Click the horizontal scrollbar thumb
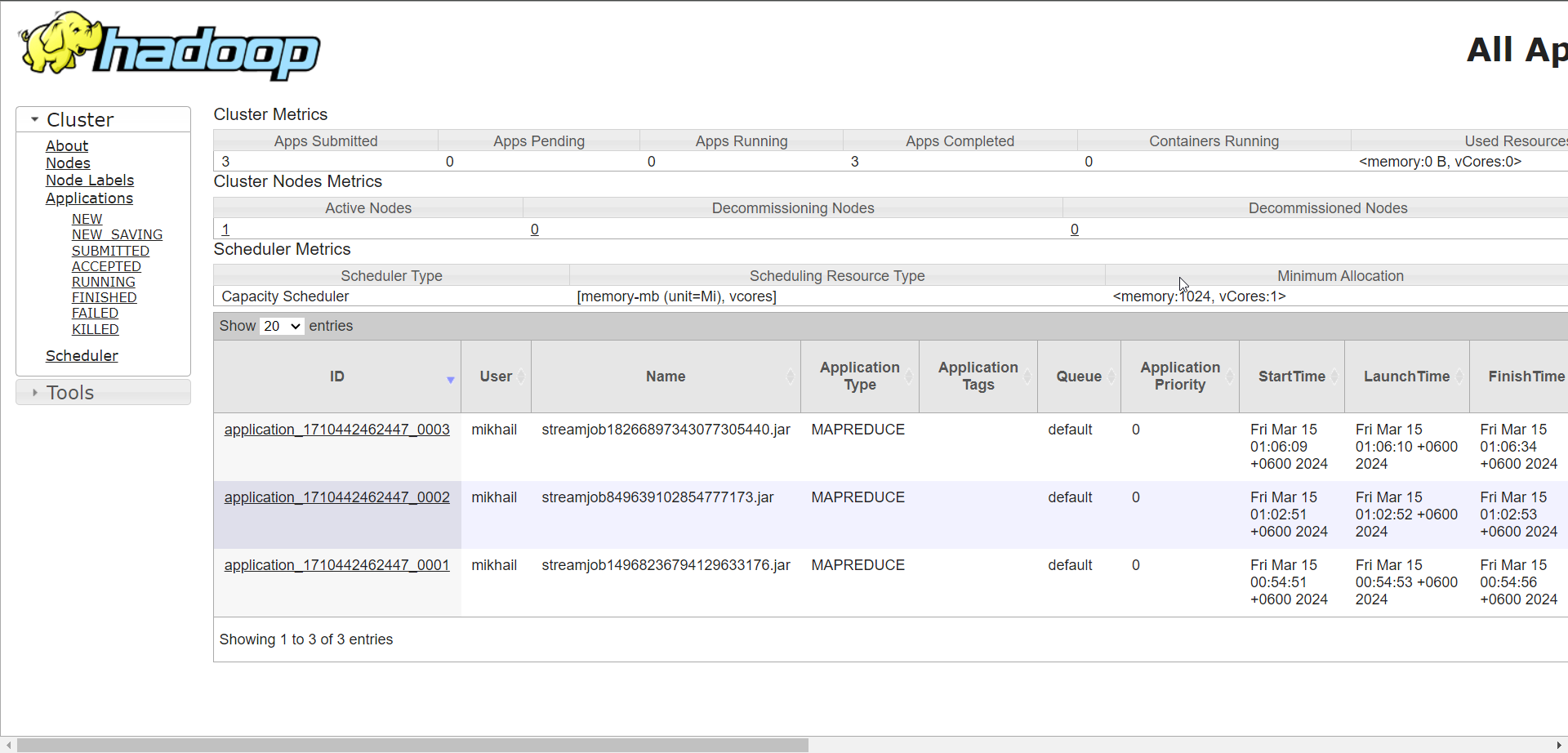 [412, 745]
